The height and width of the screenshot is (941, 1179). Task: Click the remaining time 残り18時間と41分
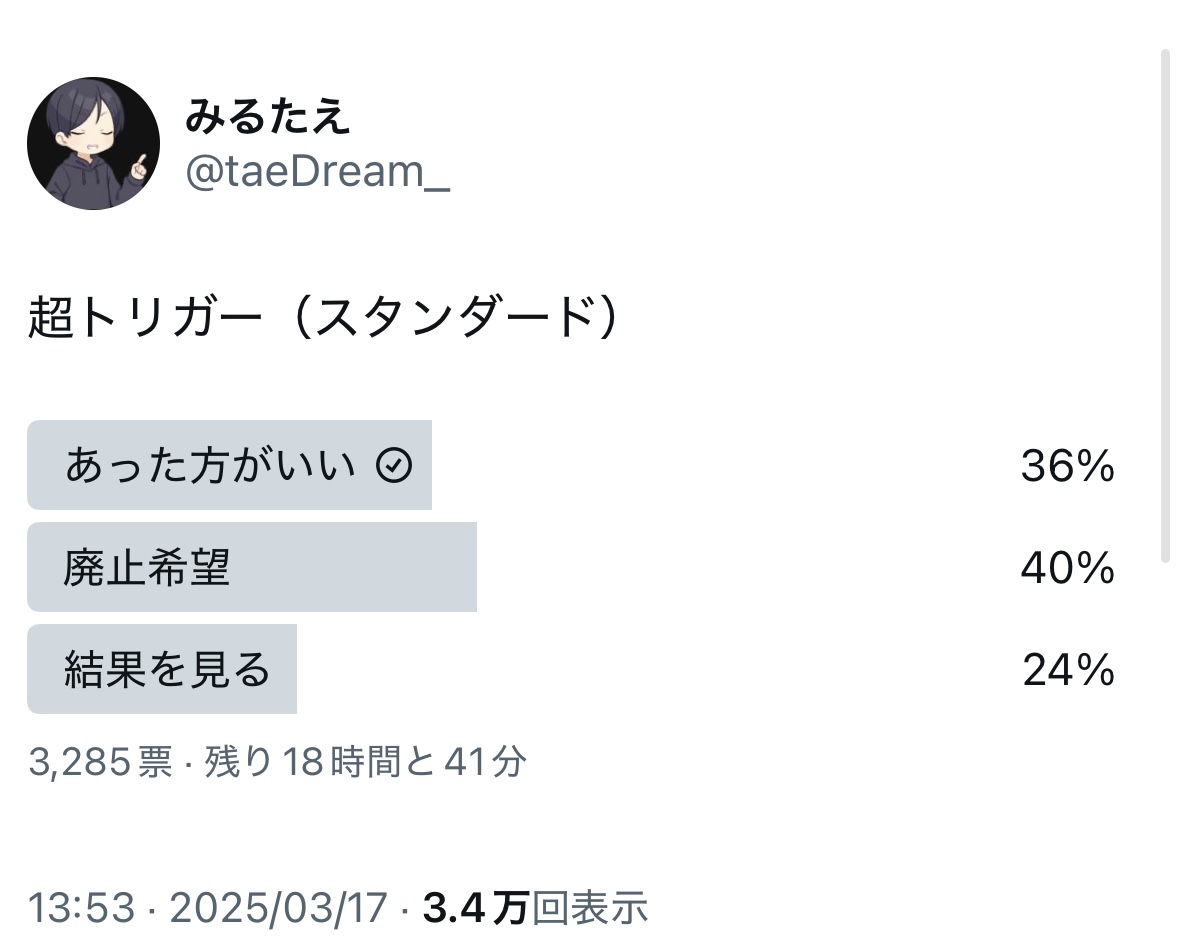click(365, 763)
